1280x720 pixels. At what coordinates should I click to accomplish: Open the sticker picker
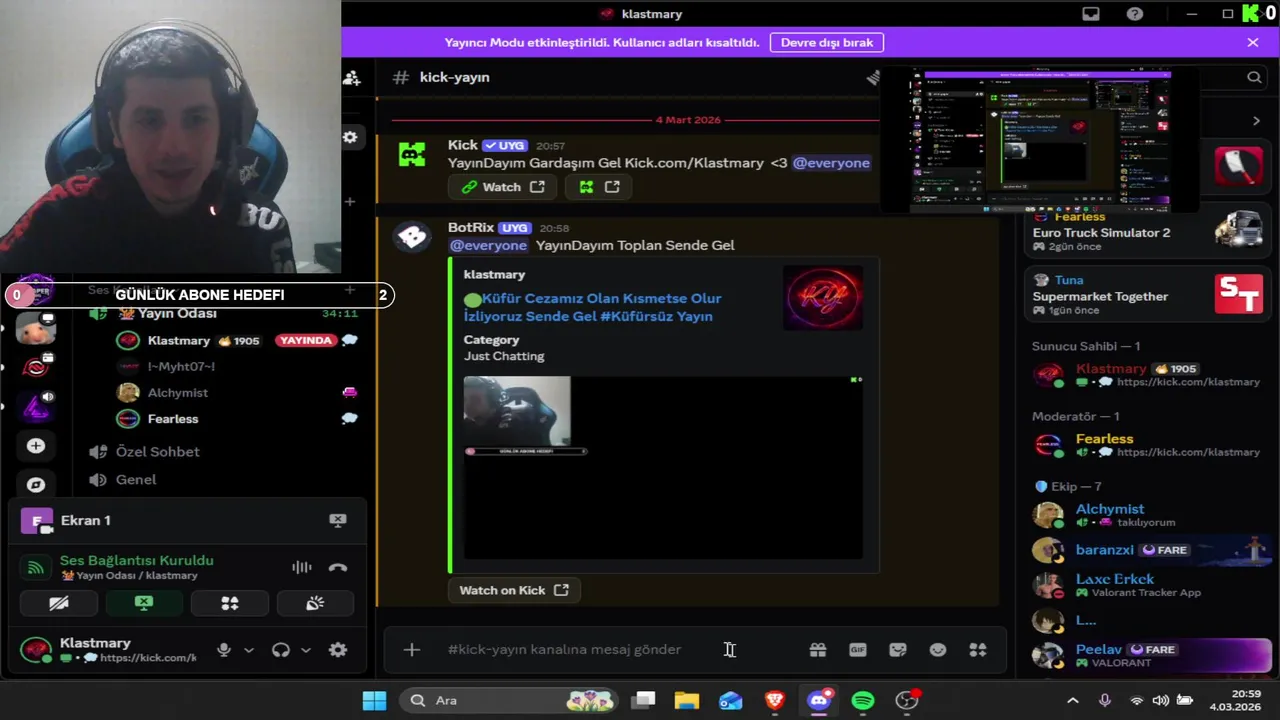(898, 650)
